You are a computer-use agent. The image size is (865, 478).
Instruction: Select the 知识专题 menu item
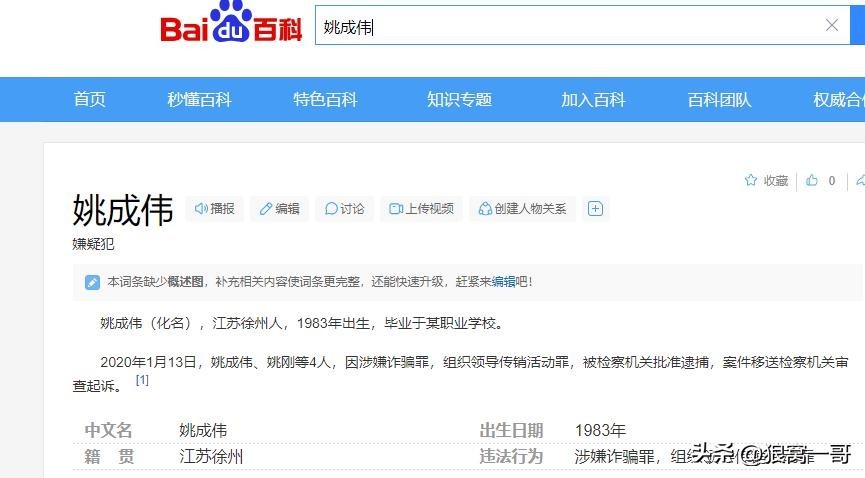(x=459, y=100)
